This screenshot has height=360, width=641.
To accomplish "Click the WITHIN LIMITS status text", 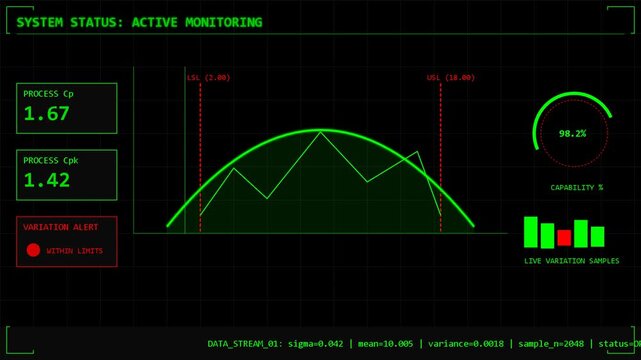I will 74,251.
